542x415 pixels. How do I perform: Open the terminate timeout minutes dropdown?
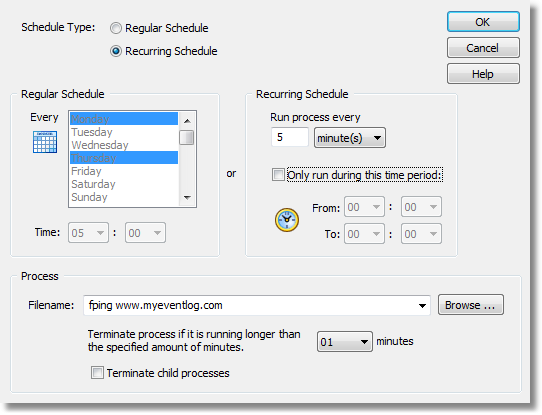point(345,342)
